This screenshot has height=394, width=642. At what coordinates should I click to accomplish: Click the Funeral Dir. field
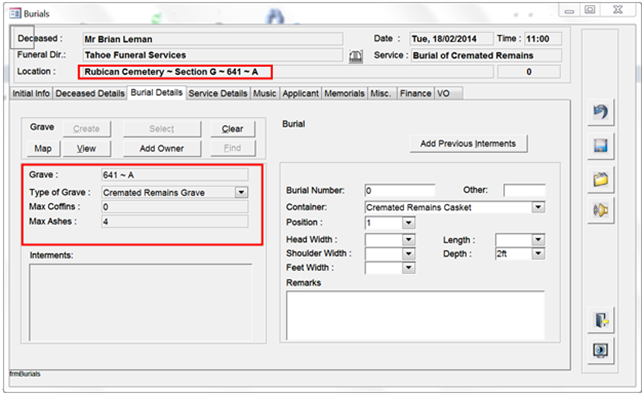213,55
